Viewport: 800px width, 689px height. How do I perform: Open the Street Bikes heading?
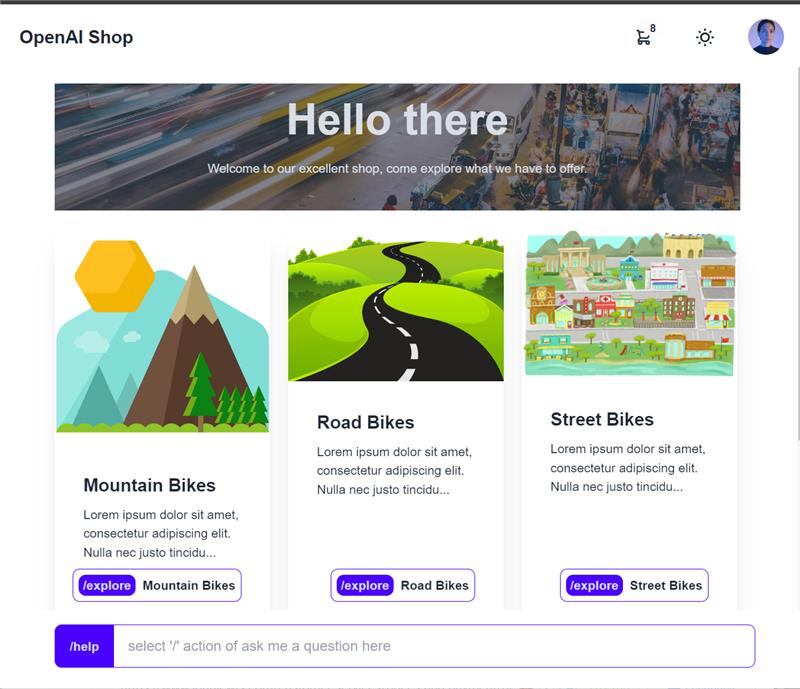pos(602,419)
